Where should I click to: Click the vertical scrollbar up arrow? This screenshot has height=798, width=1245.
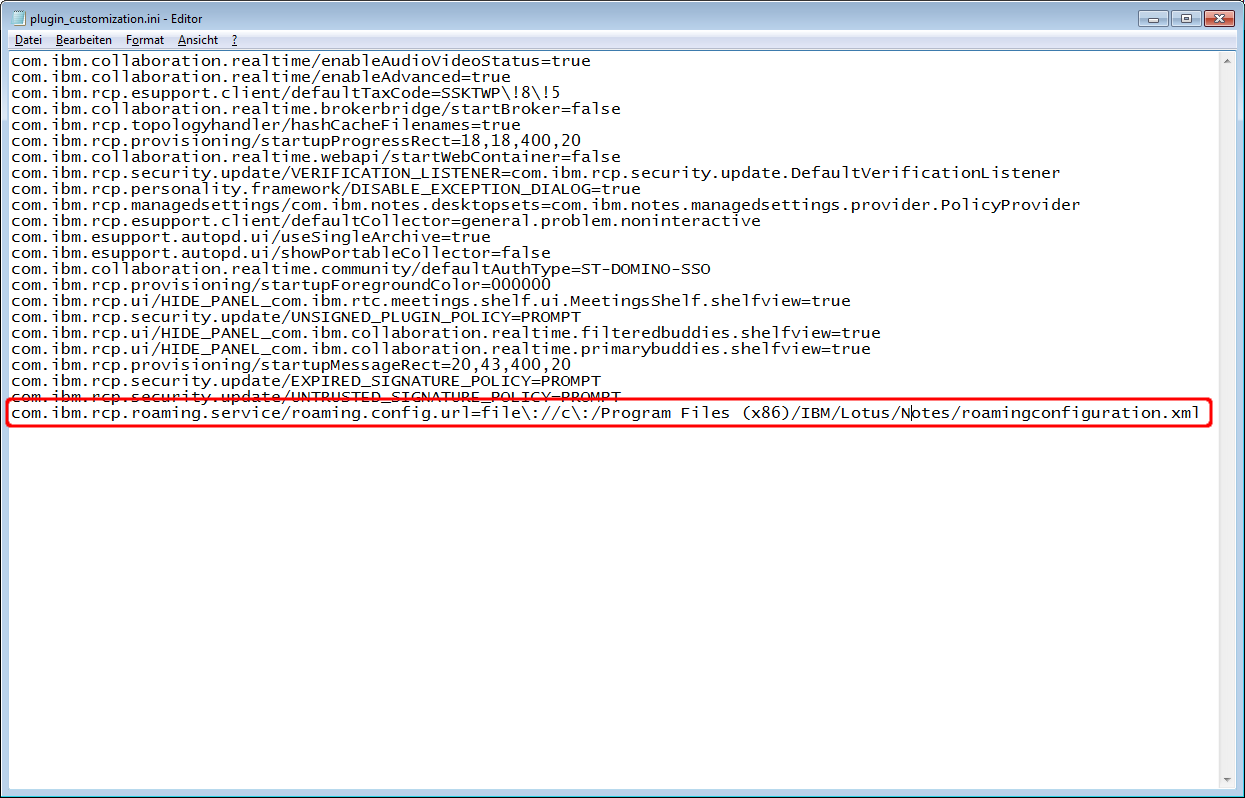[x=1228, y=61]
